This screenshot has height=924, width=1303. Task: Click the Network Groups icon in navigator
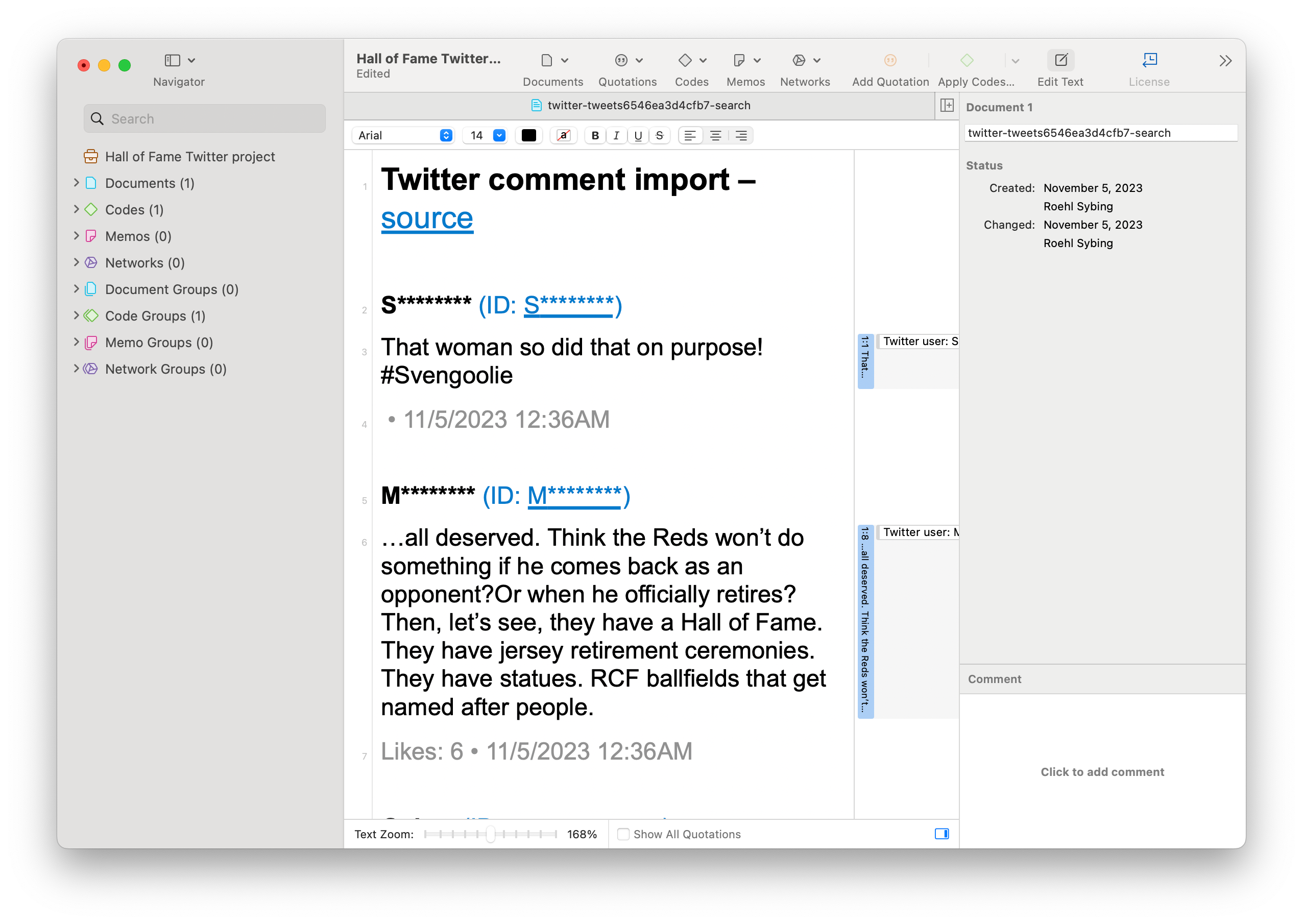(91, 369)
